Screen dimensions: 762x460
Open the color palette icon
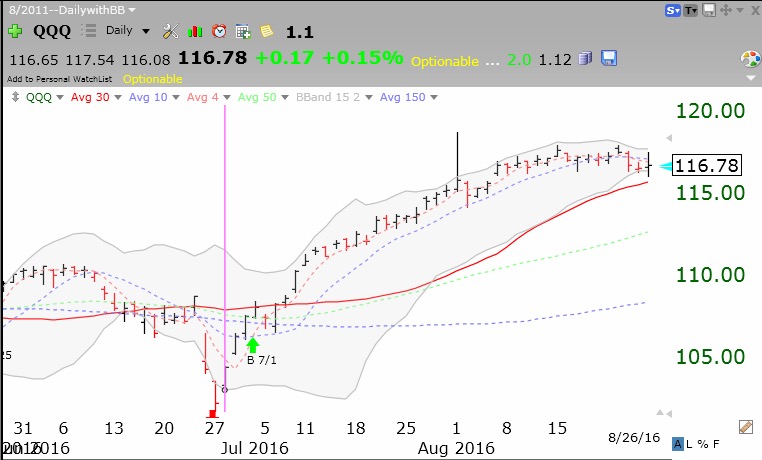click(750, 59)
